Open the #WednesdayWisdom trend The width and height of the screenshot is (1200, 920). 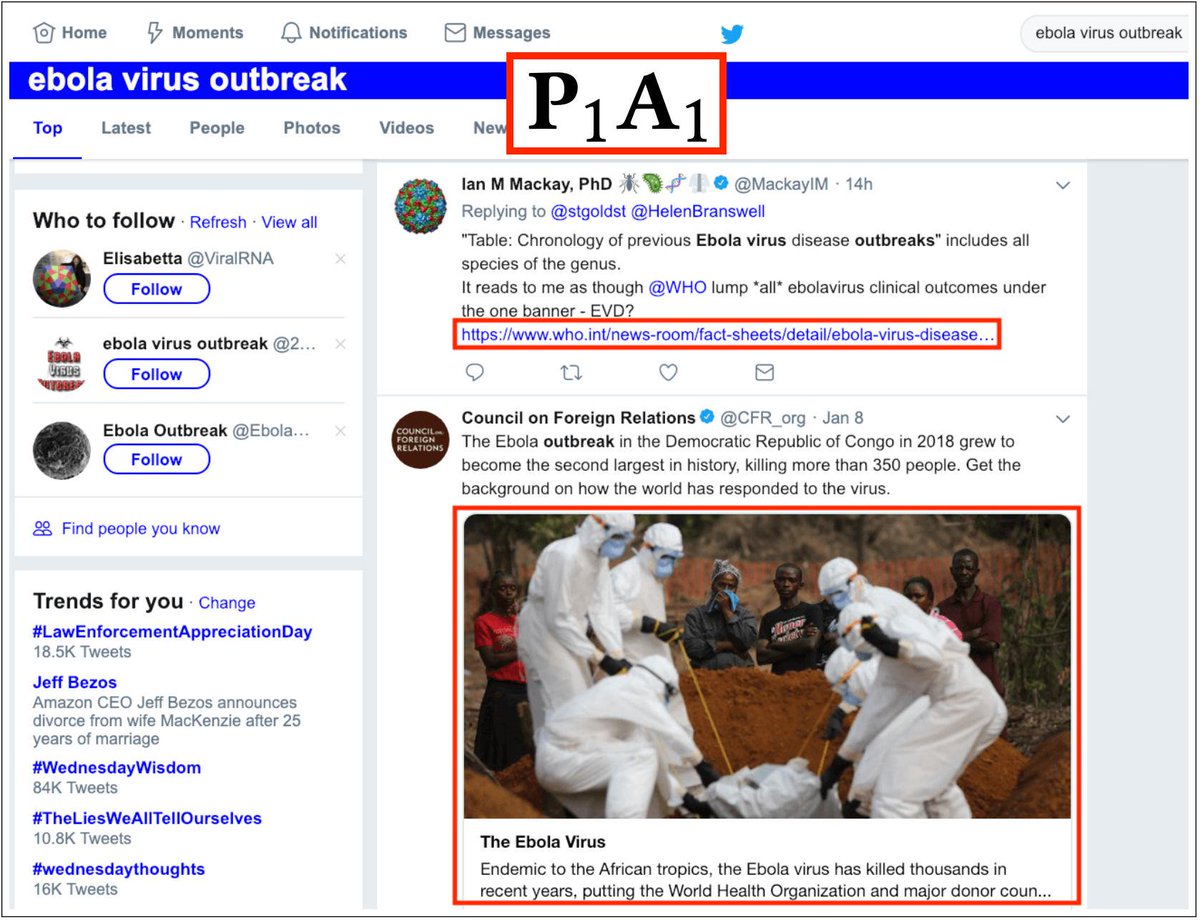[x=116, y=768]
